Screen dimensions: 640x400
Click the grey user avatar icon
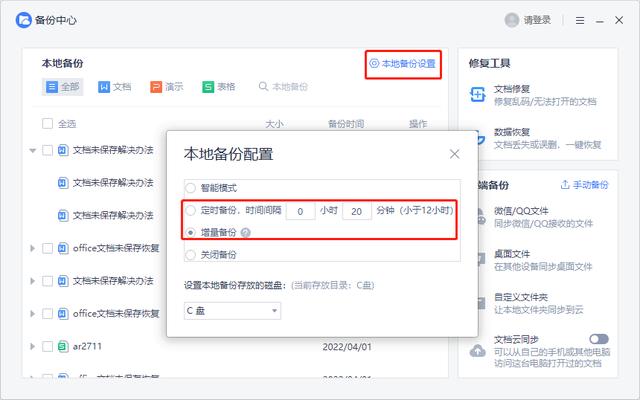511,20
